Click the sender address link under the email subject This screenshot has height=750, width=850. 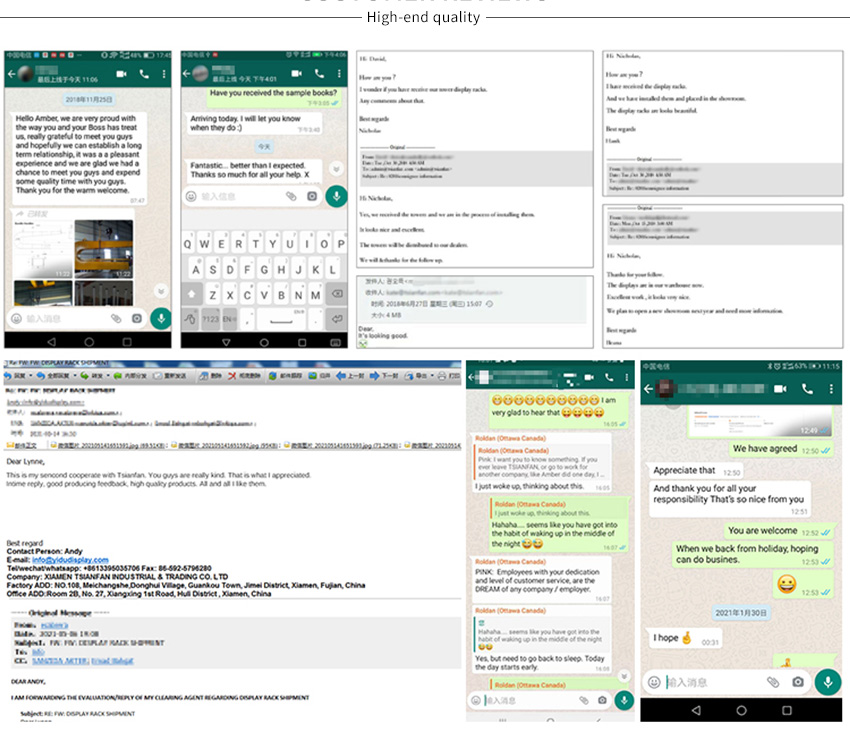tap(45, 402)
